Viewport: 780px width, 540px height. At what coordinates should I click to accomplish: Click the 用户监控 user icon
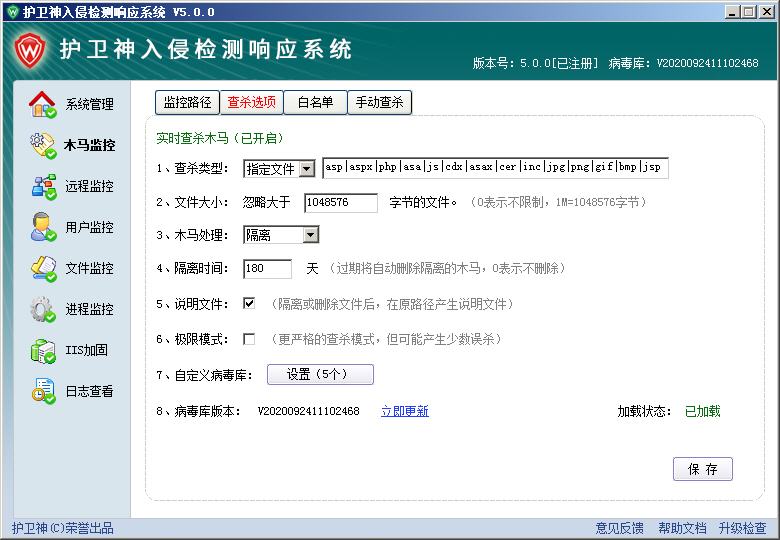(x=43, y=227)
